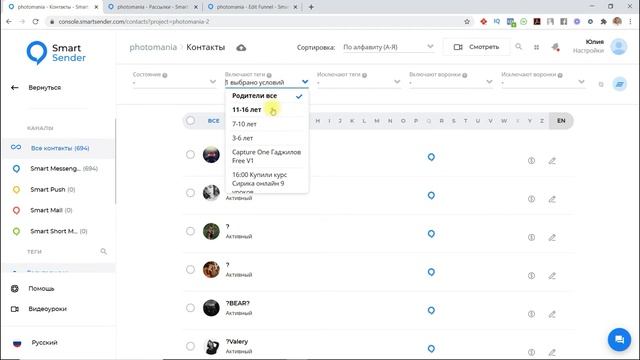Open Smart Push channel in sidebar
Screen dimensions: 640x360
coord(58,189)
